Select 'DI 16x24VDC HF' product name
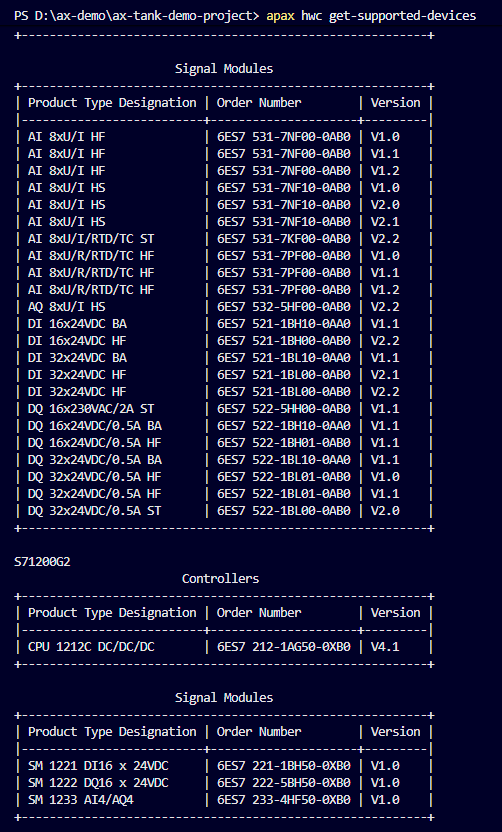 [x=77, y=341]
